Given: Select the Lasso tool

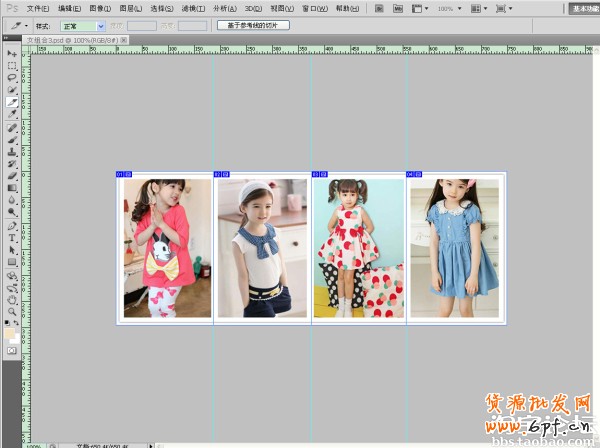Looking at the screenshot, I should pyautogui.click(x=12, y=77).
